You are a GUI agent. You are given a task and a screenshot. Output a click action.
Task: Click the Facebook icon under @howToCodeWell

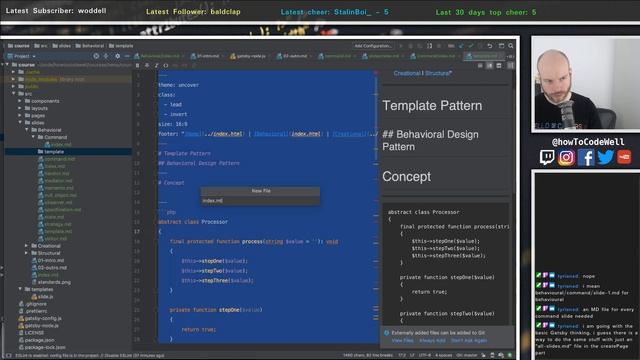point(586,157)
